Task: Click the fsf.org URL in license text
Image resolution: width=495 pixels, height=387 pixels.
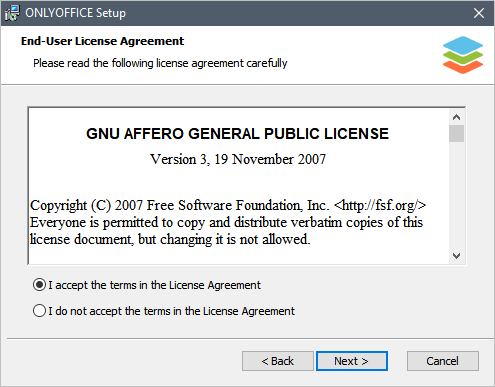Action: click(380, 205)
